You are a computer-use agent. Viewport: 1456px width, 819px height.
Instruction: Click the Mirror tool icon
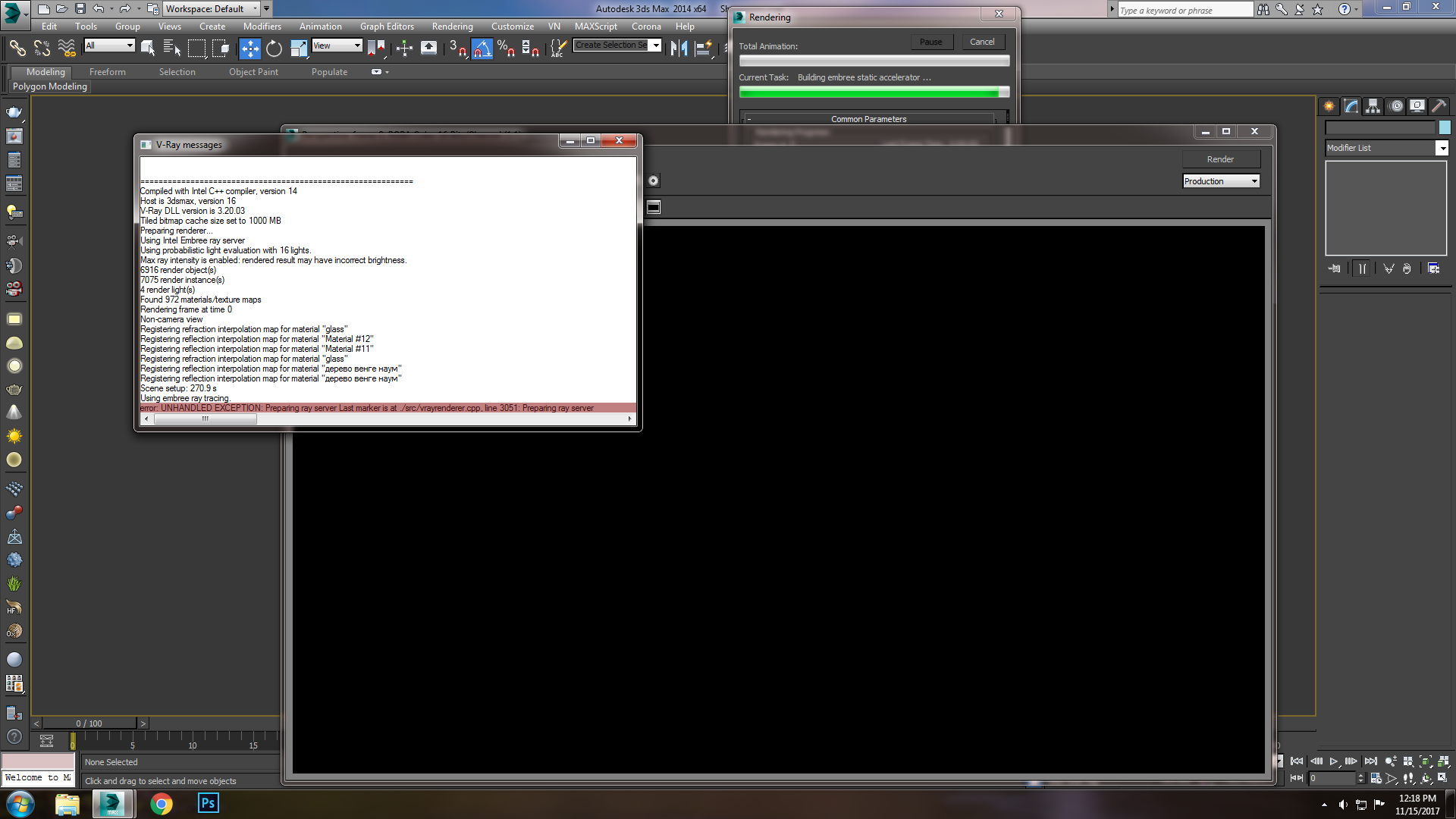click(679, 49)
